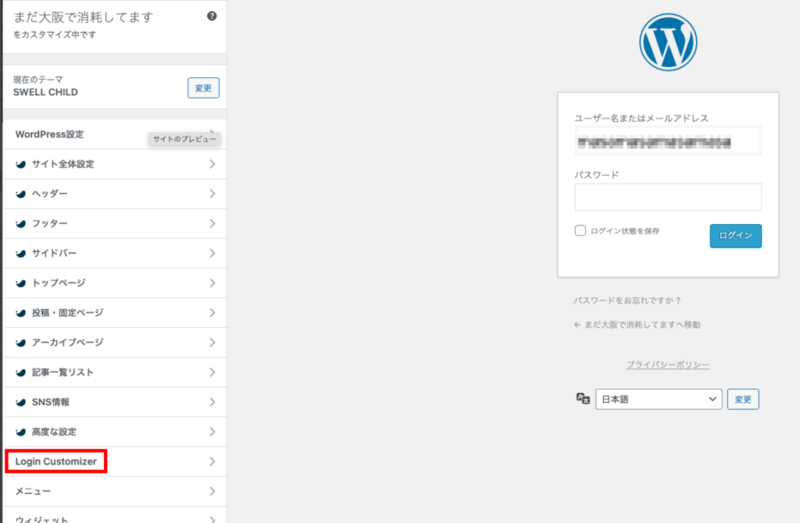Image resolution: width=800 pixels, height=523 pixels.
Task: Expand フッター section chevron
Action: pos(212,223)
